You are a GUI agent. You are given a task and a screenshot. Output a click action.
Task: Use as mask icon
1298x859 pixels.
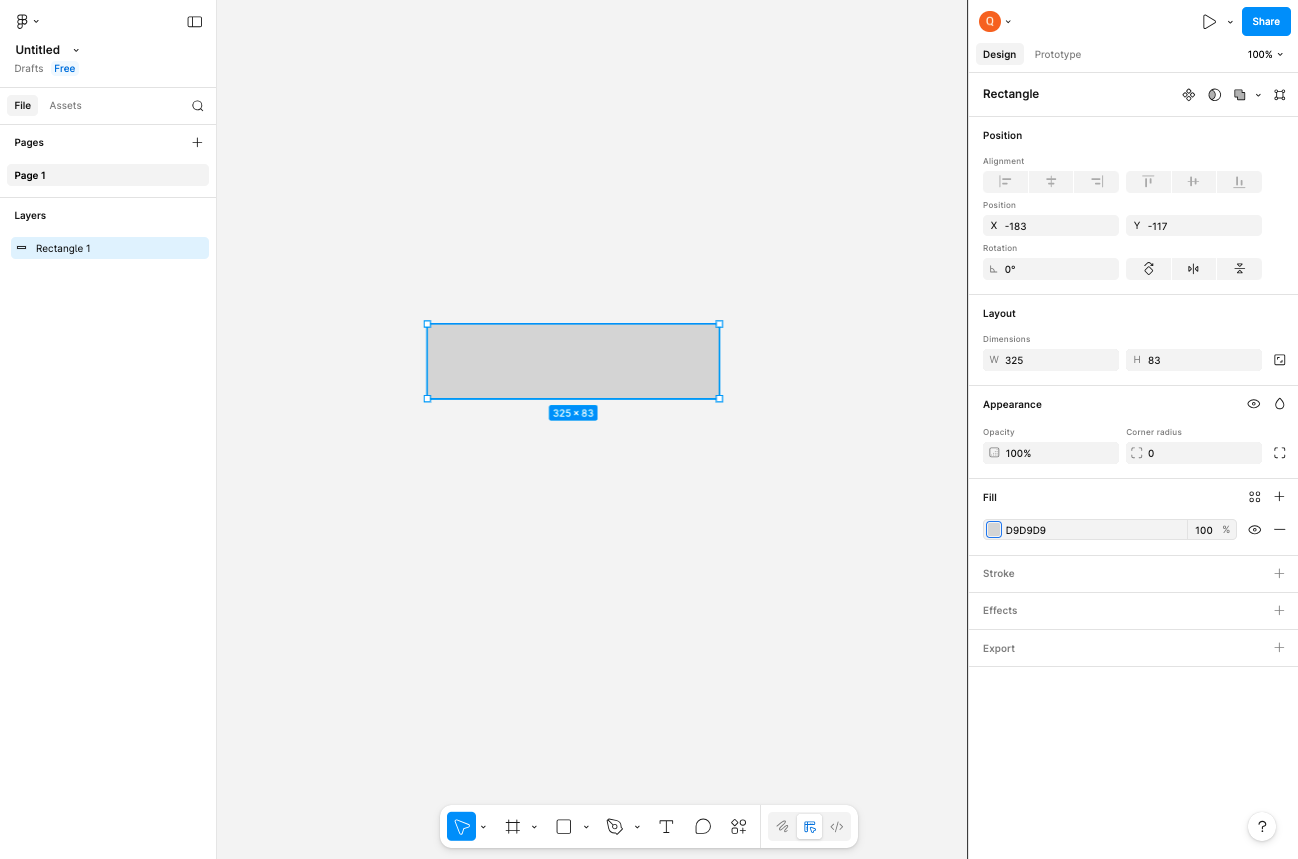1215,95
